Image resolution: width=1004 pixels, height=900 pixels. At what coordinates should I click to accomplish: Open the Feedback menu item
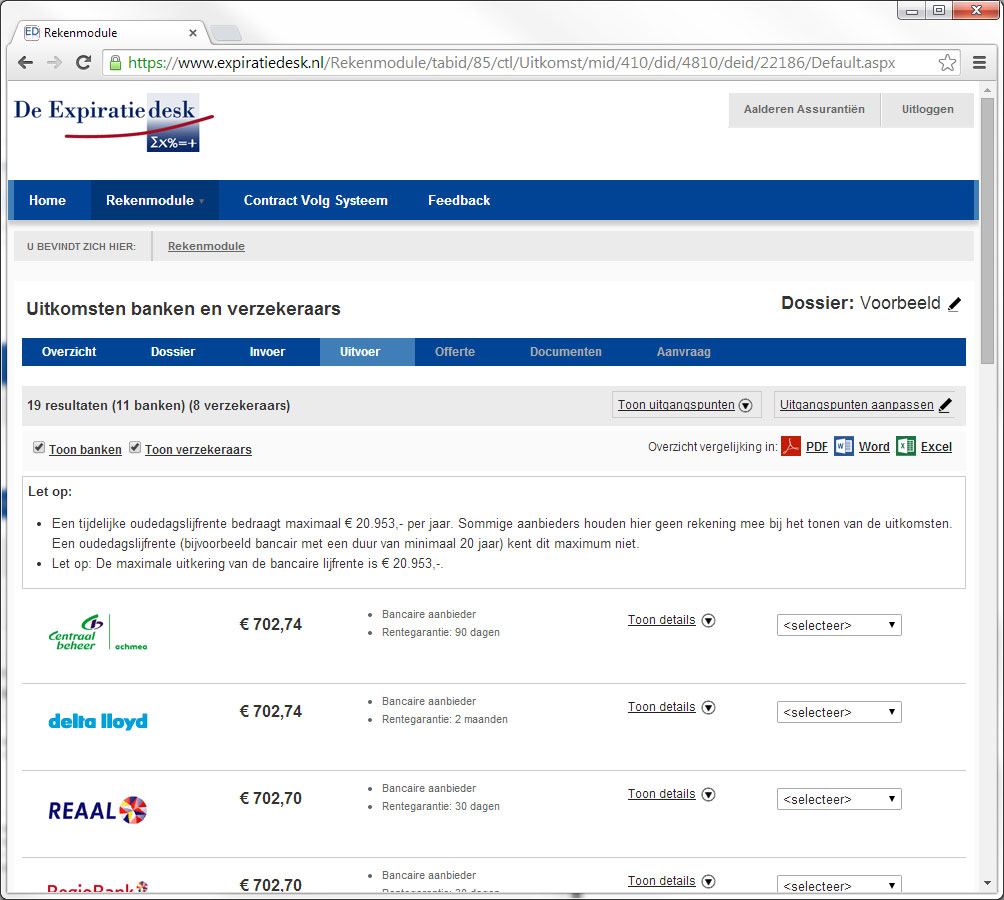click(459, 200)
